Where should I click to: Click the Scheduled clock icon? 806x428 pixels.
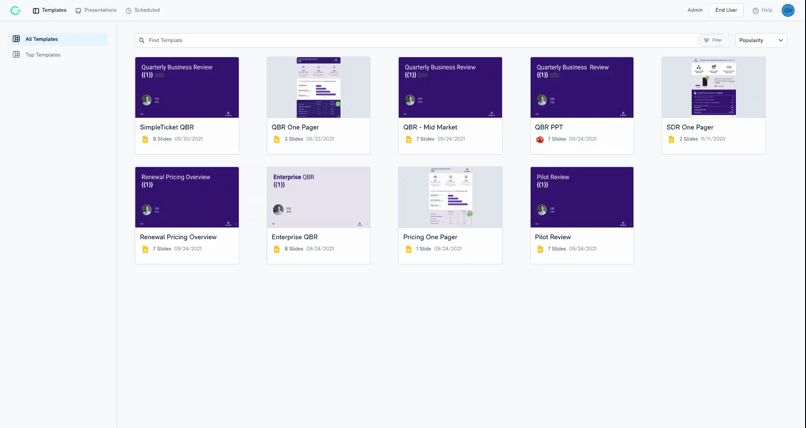[x=129, y=10]
